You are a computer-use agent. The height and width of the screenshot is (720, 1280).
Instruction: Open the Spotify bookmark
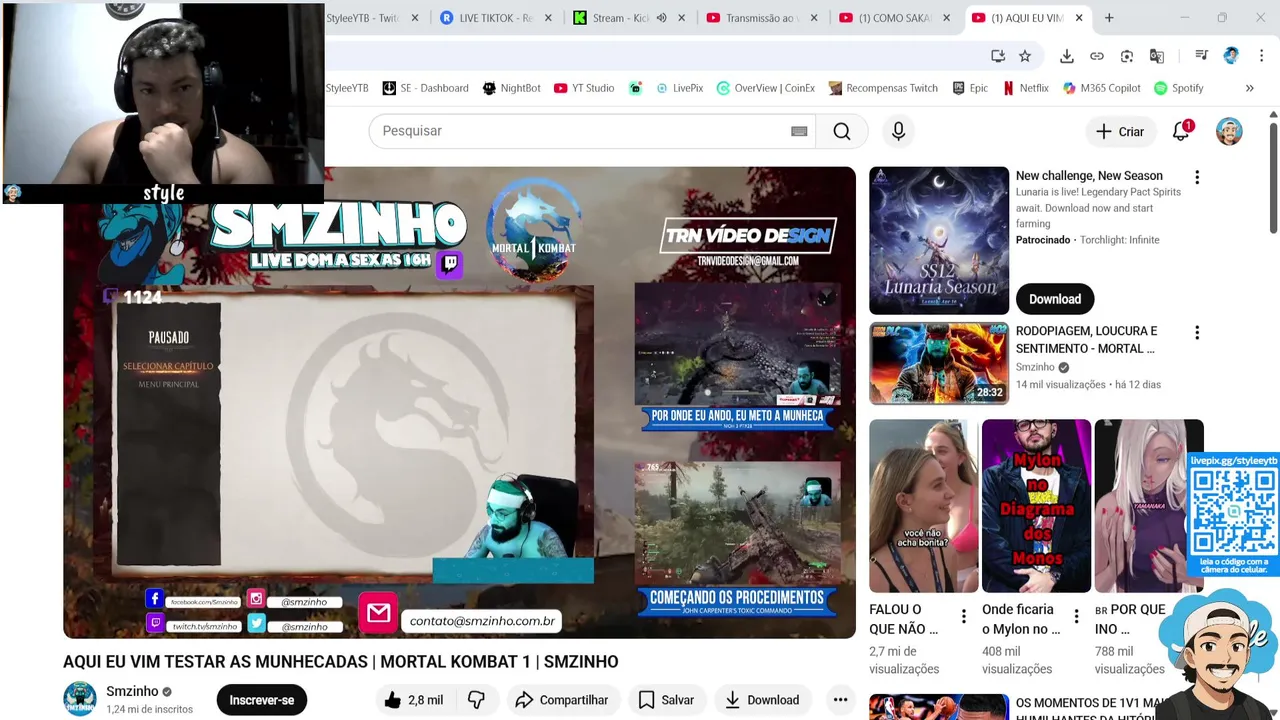(x=1179, y=88)
